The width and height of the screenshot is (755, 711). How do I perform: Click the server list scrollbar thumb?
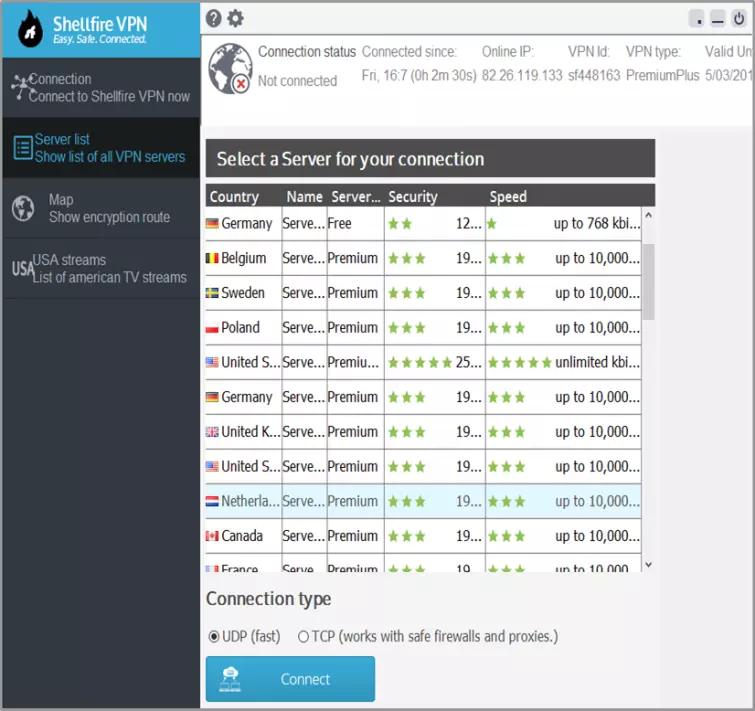point(648,280)
